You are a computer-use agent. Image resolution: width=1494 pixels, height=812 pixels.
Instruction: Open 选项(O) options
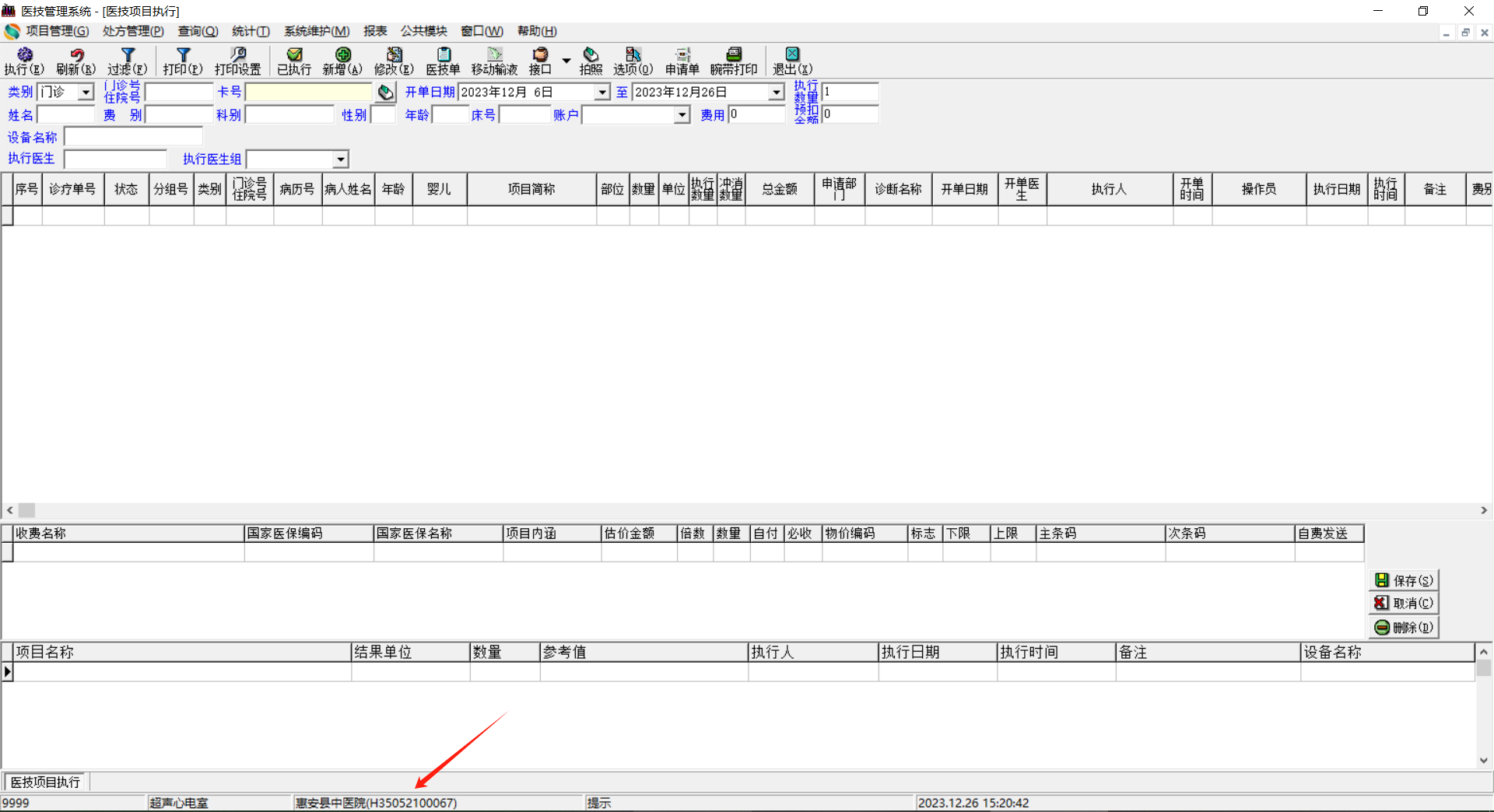click(633, 61)
